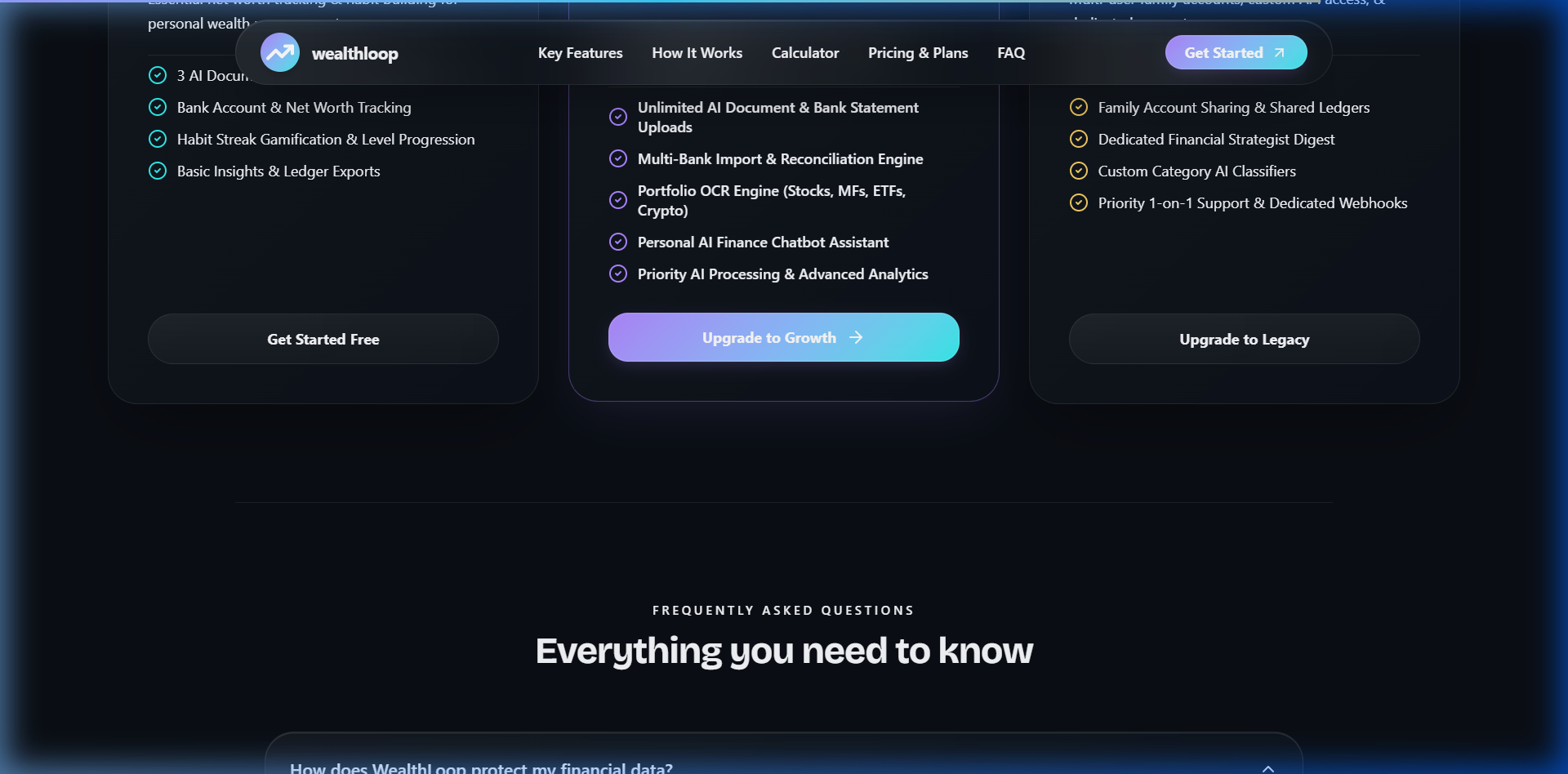Click check icon beside Basic Insights & Ledger Exports
The width and height of the screenshot is (1568, 774).
pyautogui.click(x=158, y=171)
